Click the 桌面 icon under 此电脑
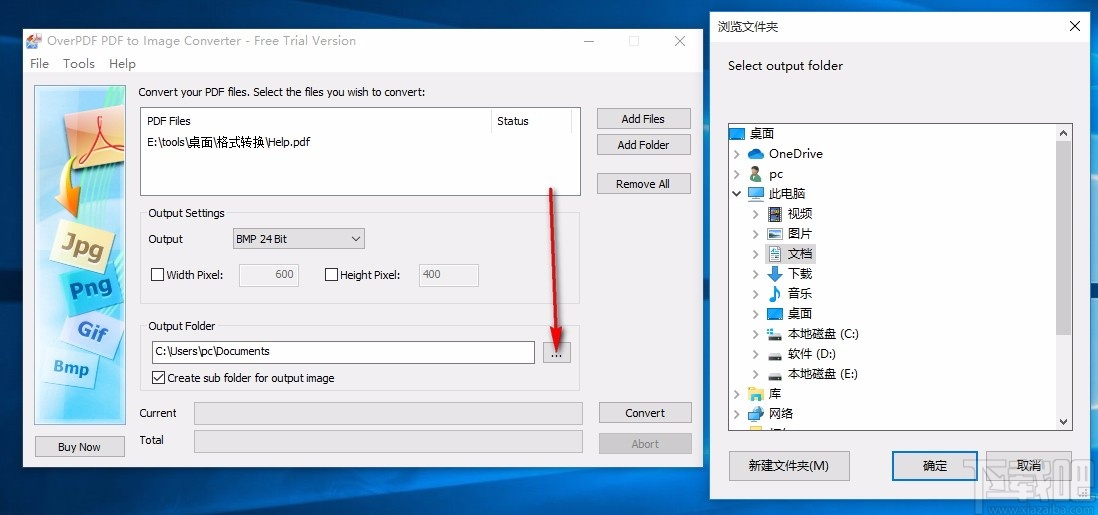 point(774,314)
